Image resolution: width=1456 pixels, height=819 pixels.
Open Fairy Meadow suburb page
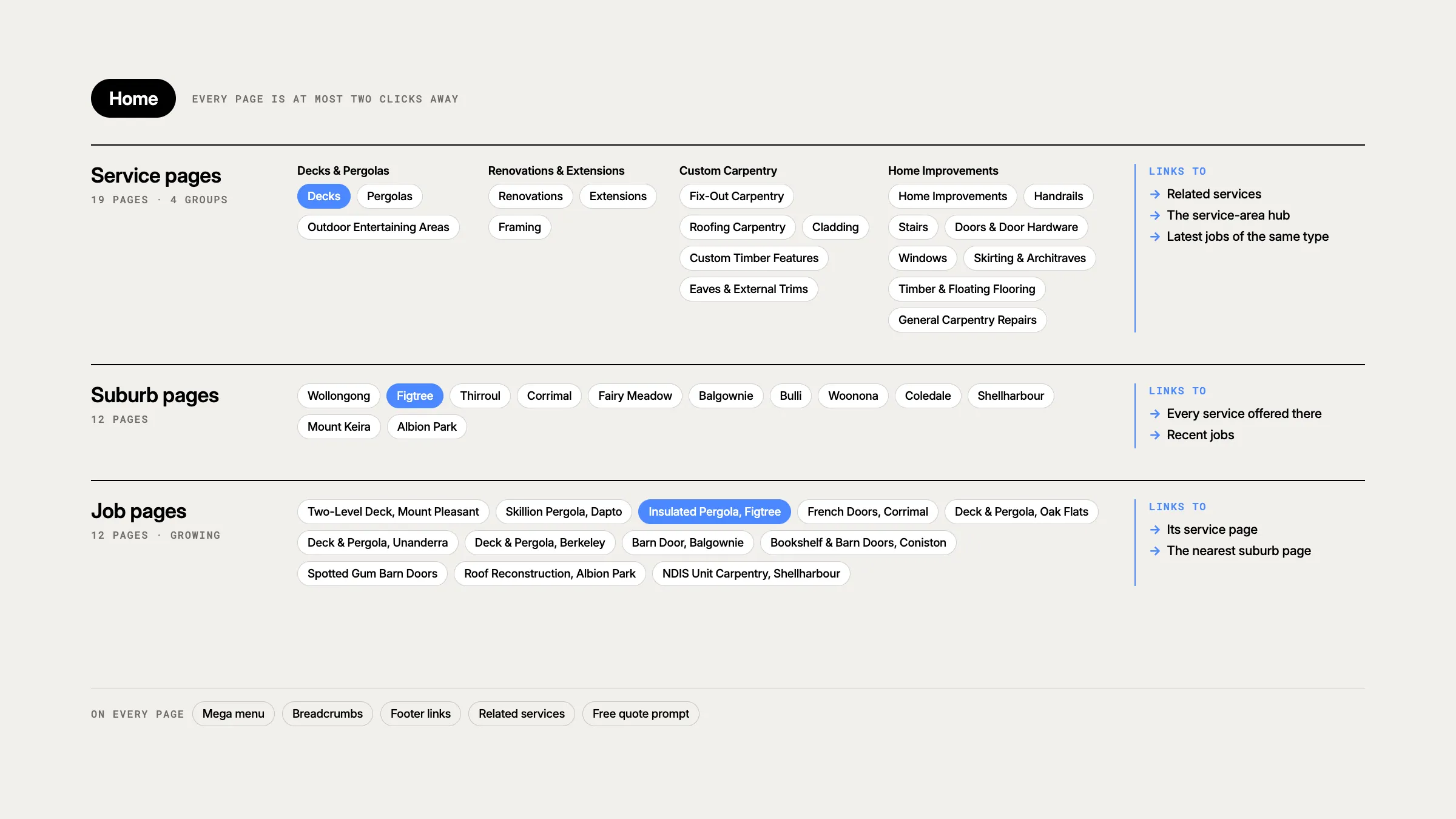(635, 396)
